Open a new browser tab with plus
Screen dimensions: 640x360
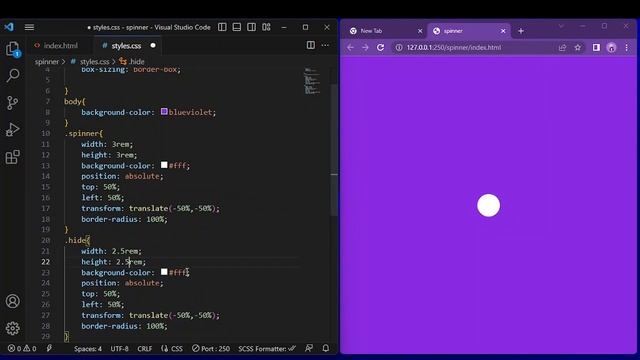tap(521, 31)
